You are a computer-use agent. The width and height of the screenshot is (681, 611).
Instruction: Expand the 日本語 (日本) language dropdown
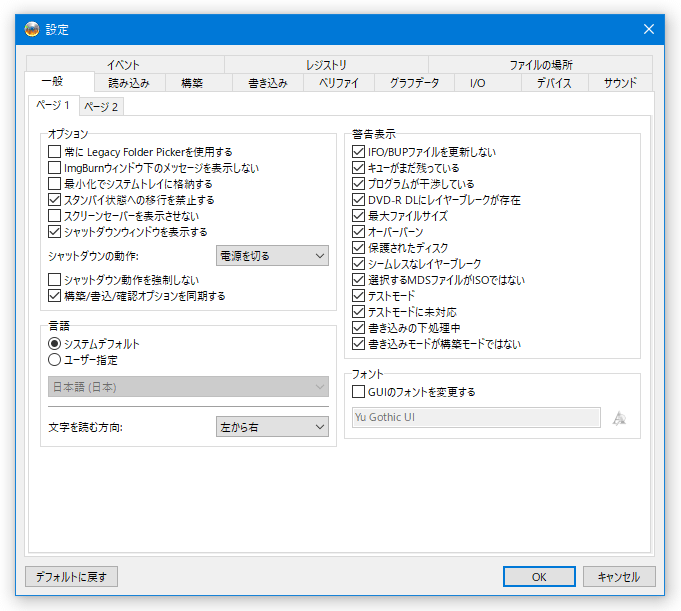click(x=188, y=386)
